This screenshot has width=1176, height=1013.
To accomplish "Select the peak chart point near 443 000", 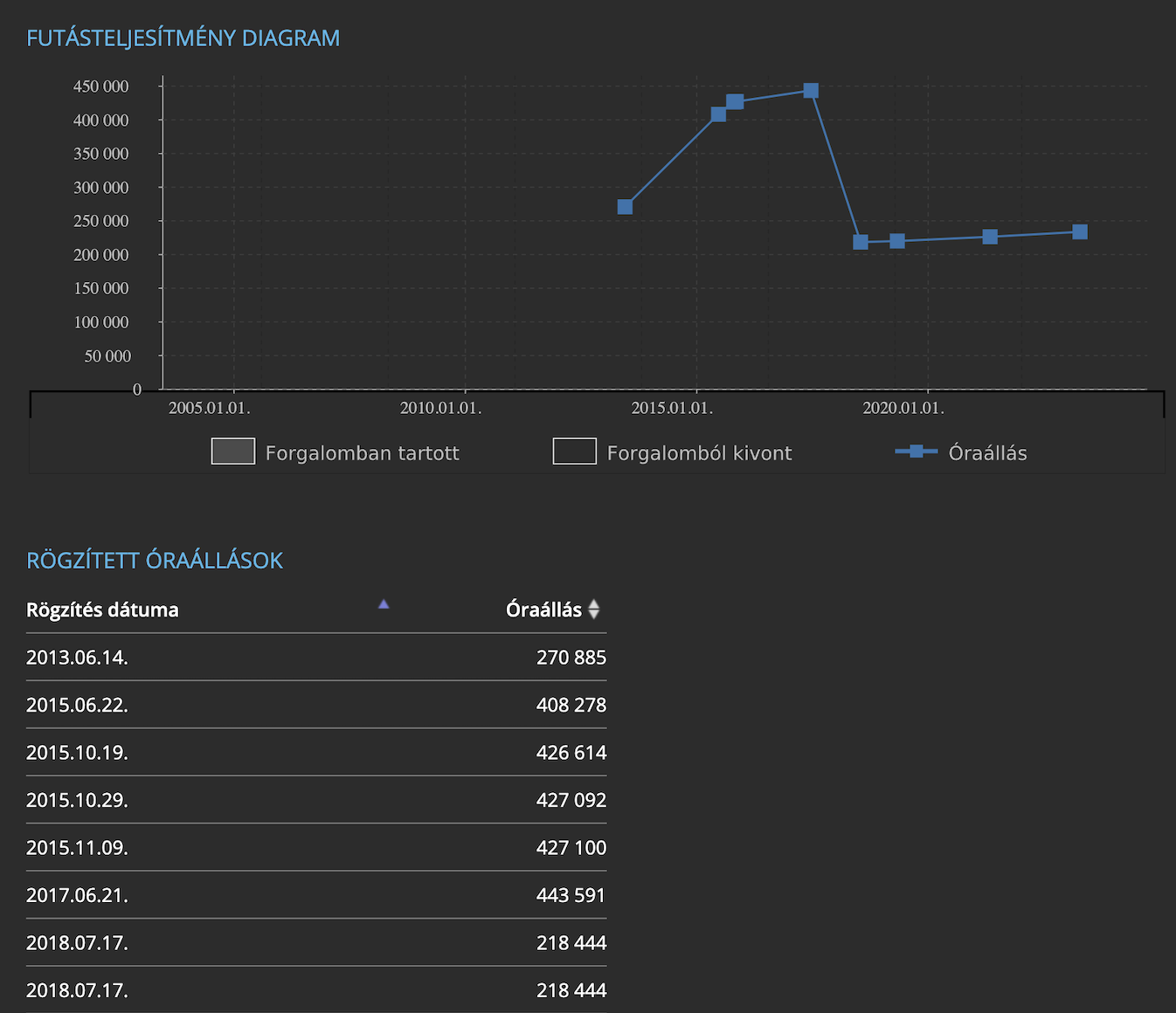I will [811, 91].
